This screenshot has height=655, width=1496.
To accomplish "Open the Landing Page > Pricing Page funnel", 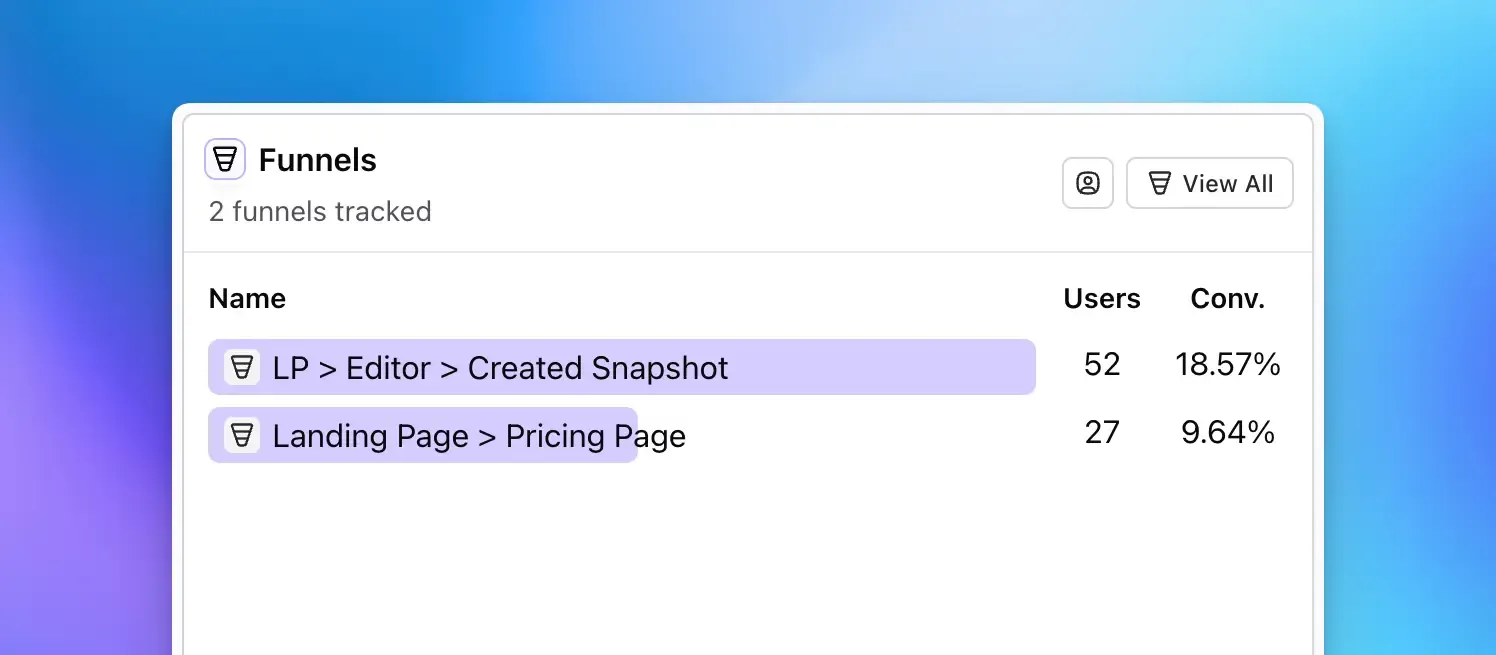I will coord(478,435).
